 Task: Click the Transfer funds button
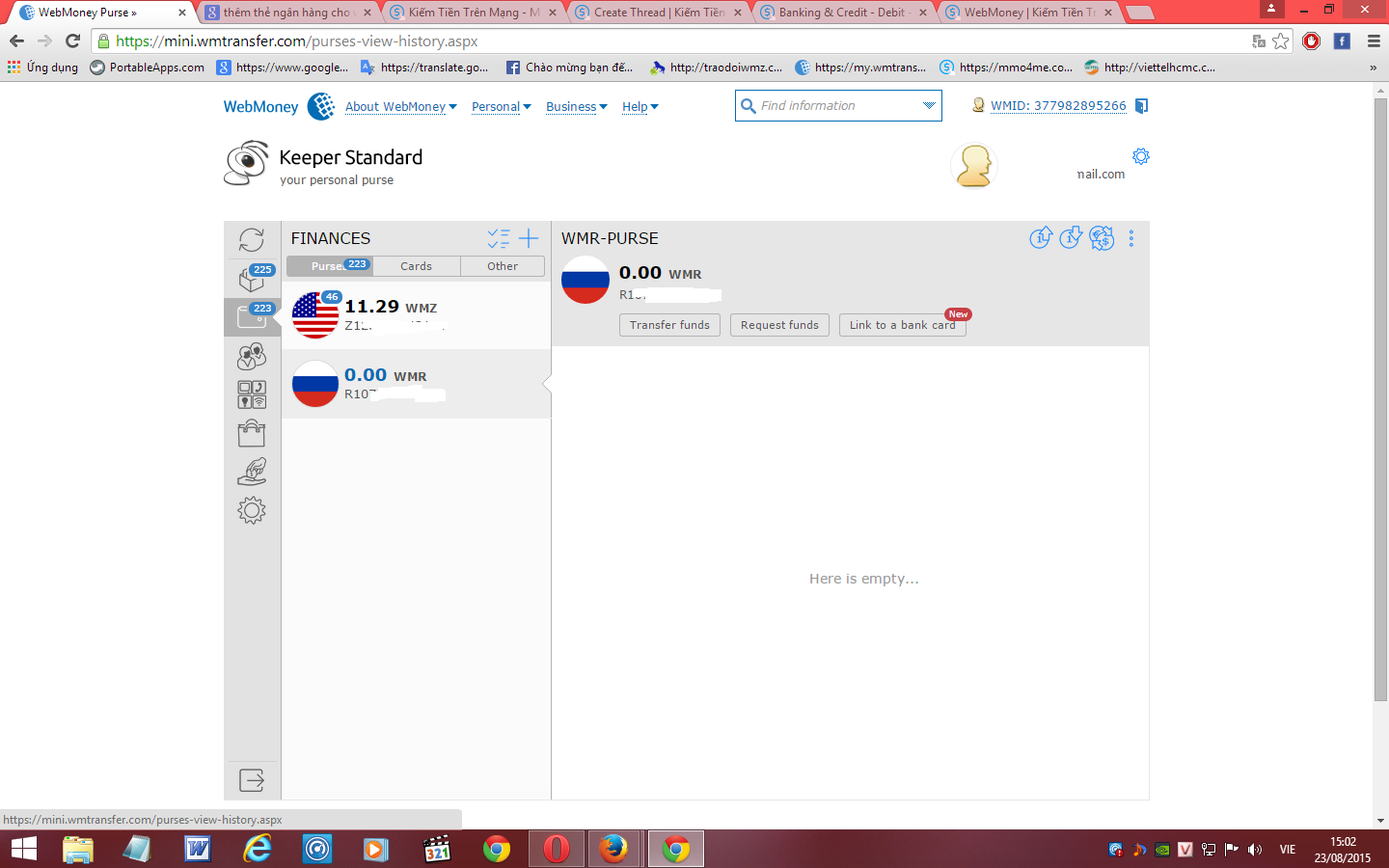point(669,325)
